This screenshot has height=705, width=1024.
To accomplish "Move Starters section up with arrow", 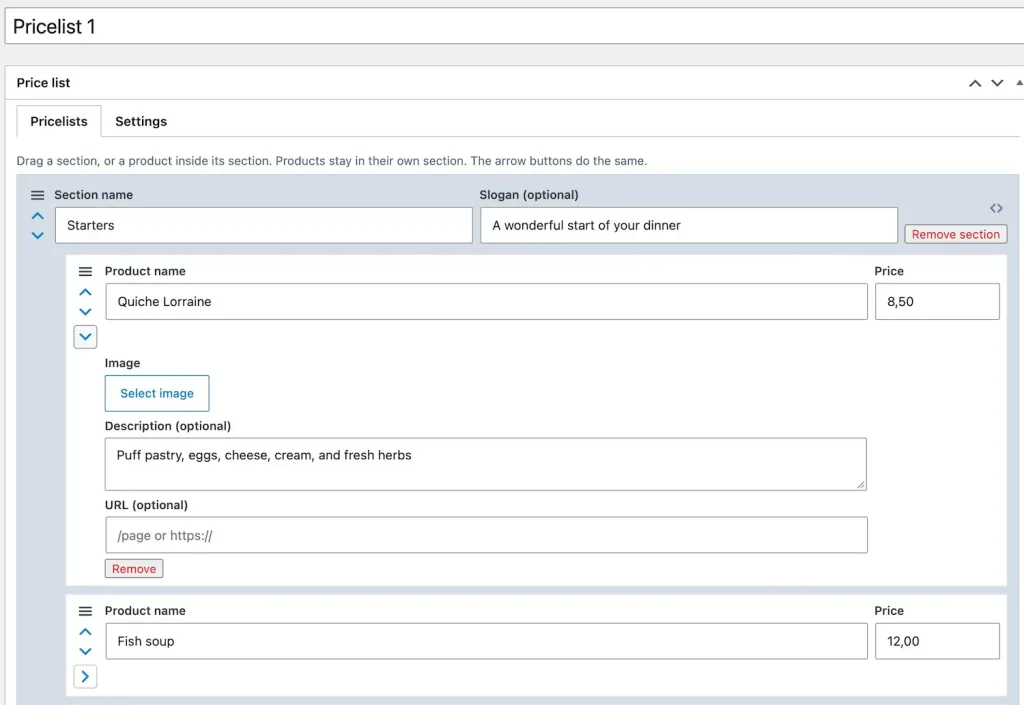I will 37,215.
